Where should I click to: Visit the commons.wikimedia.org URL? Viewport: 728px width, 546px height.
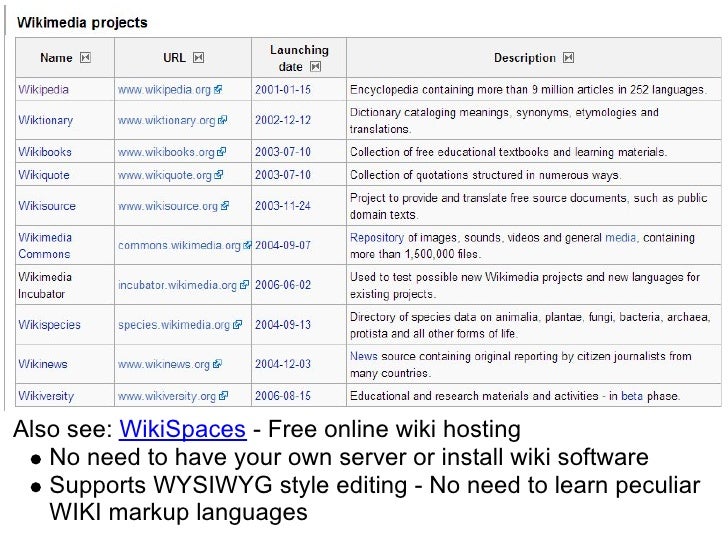pyautogui.click(x=179, y=245)
